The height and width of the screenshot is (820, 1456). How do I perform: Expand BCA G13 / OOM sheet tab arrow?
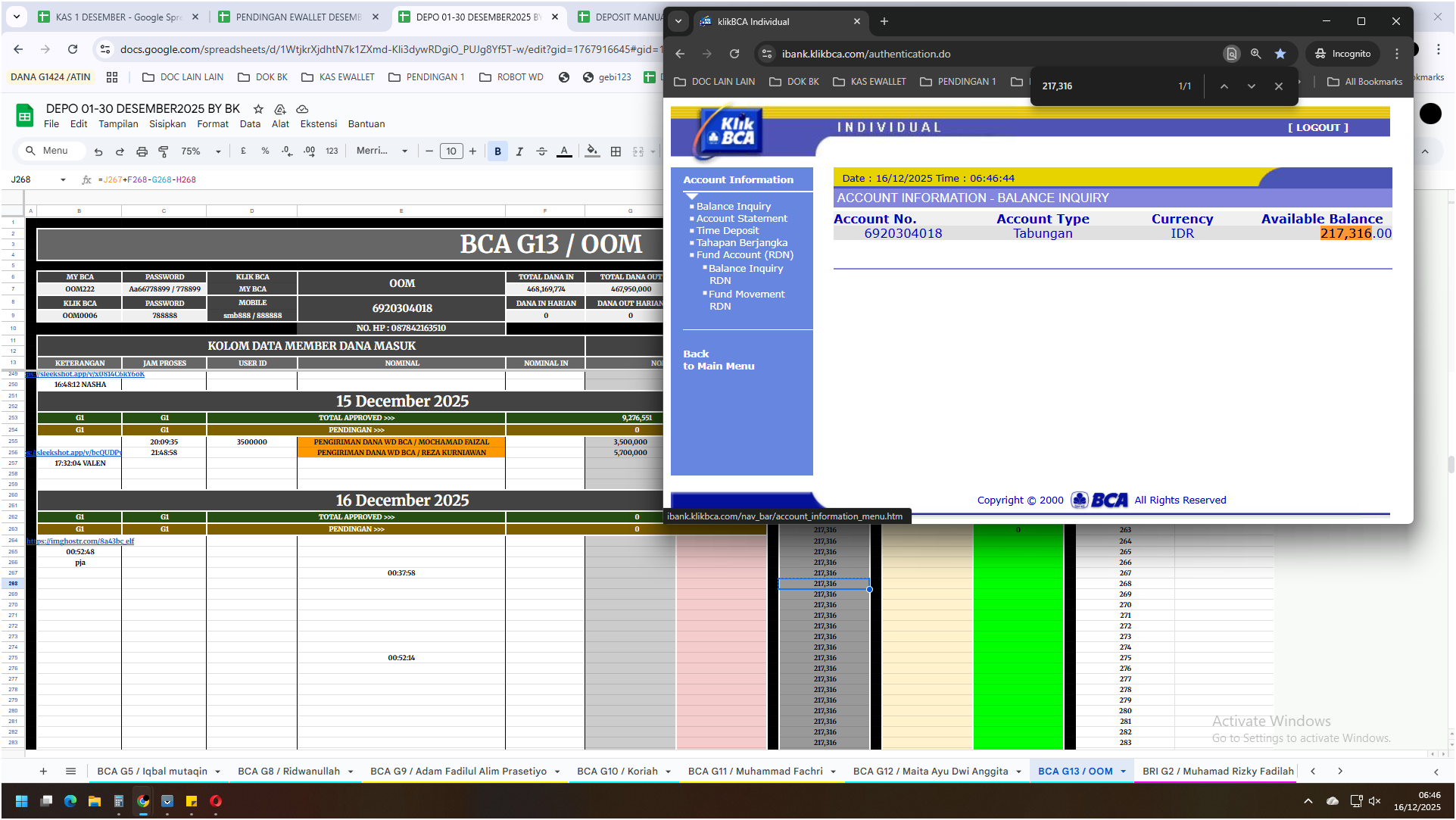[x=1124, y=772]
